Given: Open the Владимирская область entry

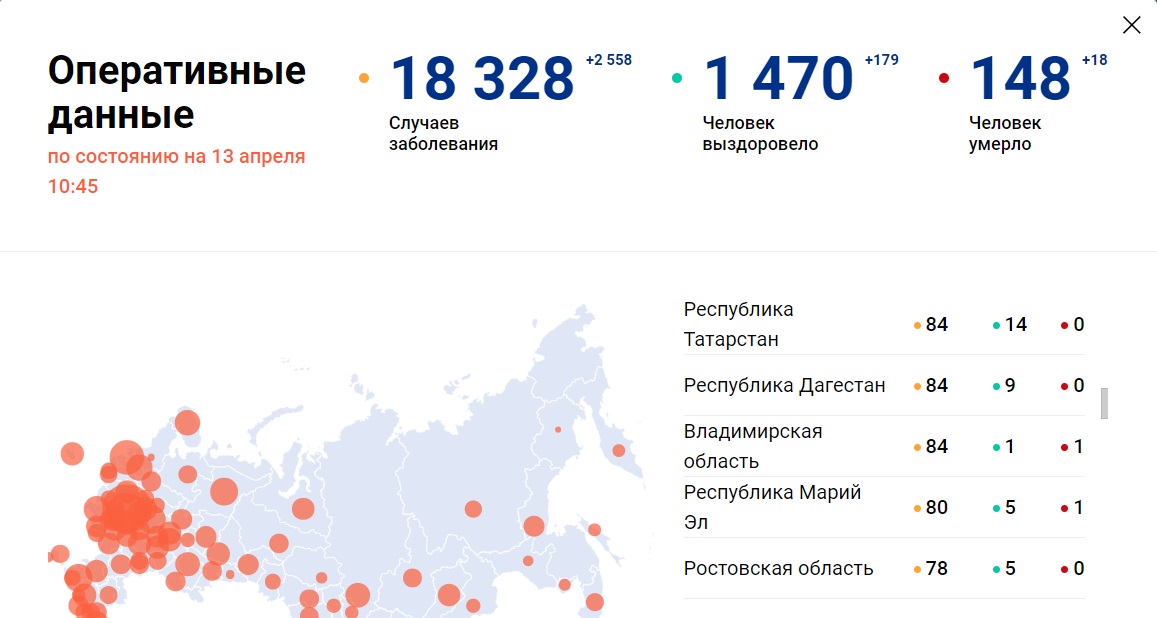Looking at the screenshot, I should coord(752,446).
